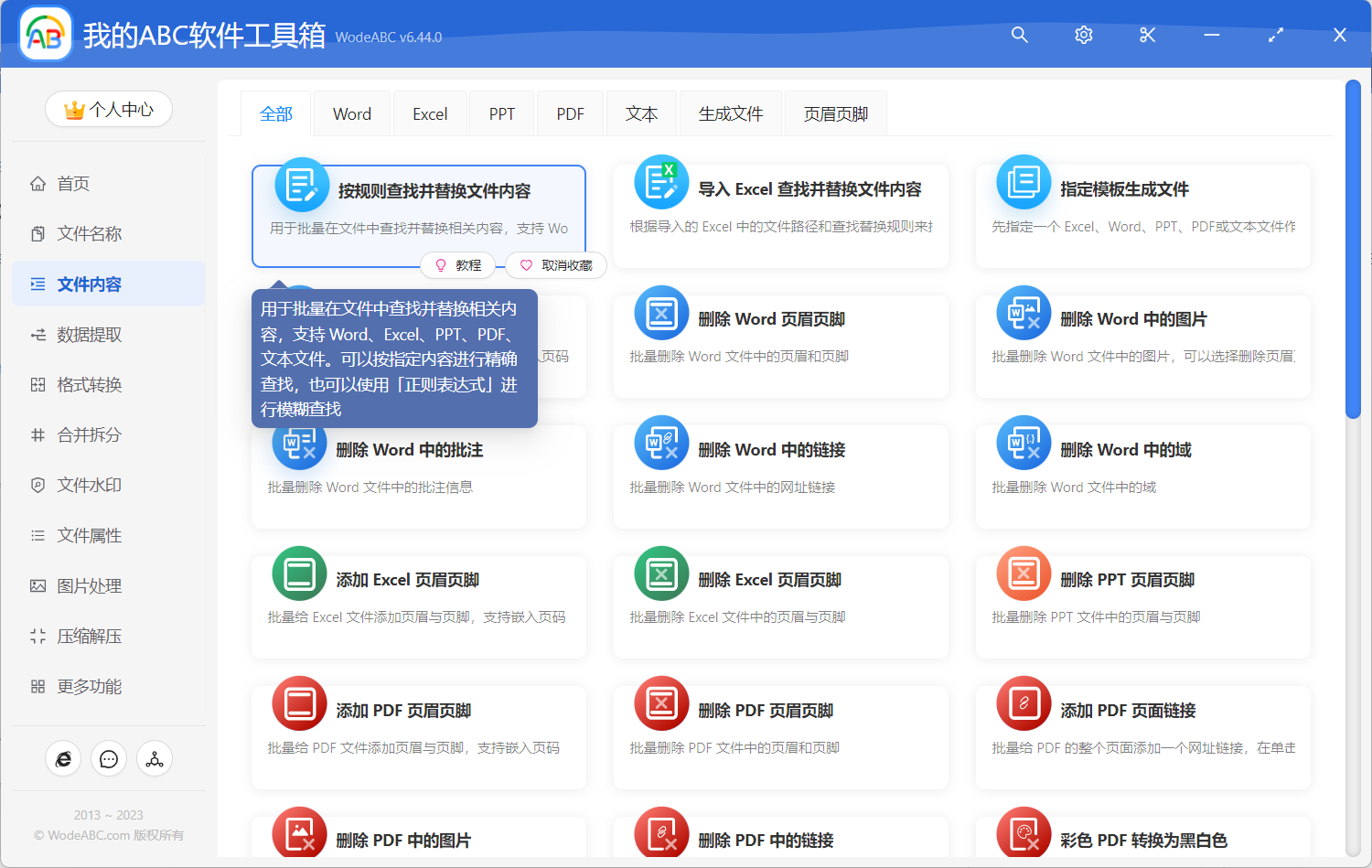Click the scissors screenshot icon in title bar

click(1147, 35)
